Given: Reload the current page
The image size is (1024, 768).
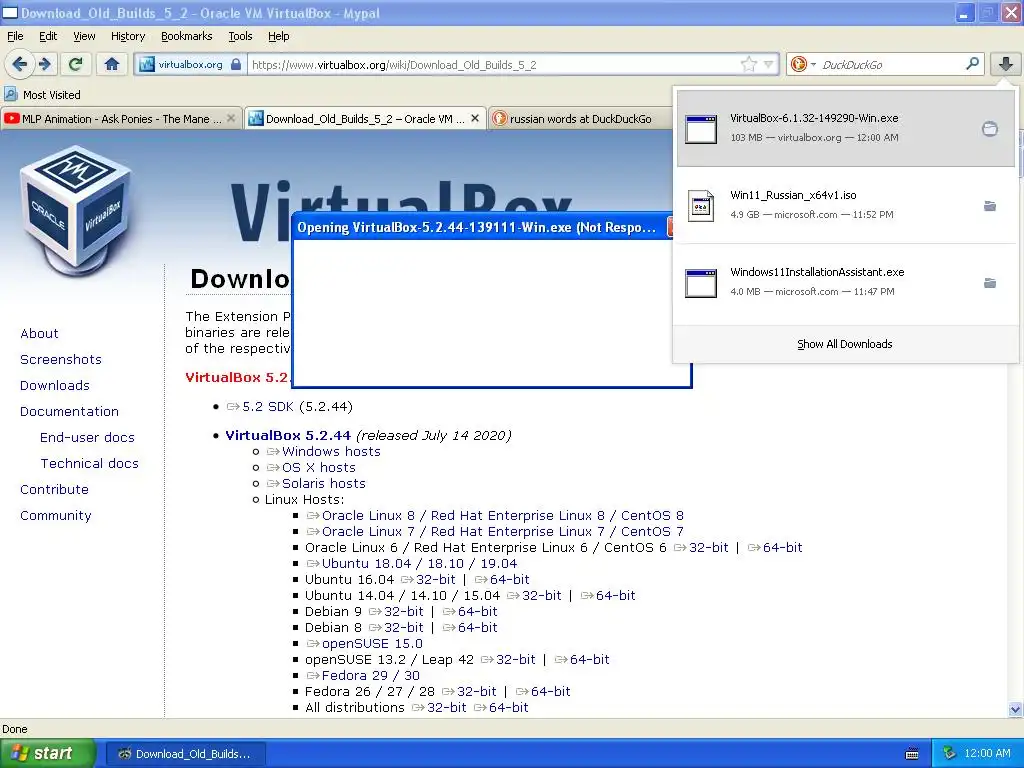Looking at the screenshot, I should pos(76,64).
